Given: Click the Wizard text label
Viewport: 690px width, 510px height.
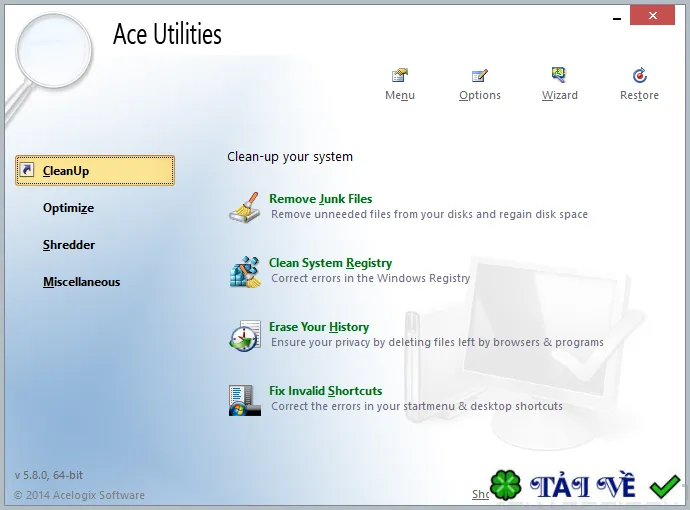Looking at the screenshot, I should [559, 95].
